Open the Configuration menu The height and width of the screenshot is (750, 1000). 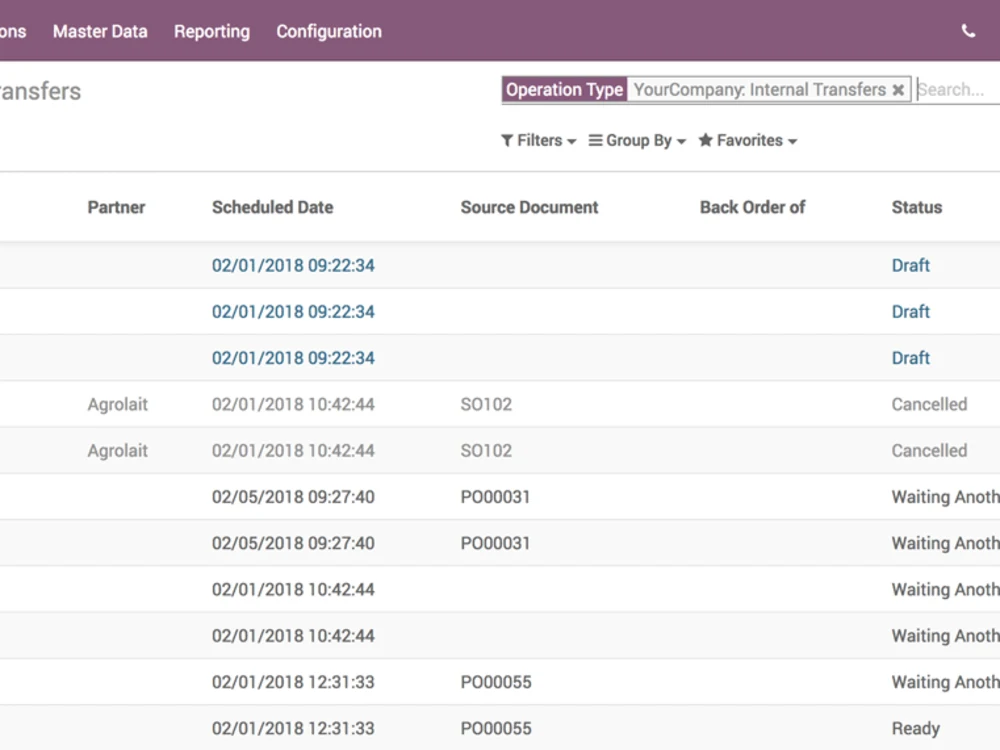(329, 31)
